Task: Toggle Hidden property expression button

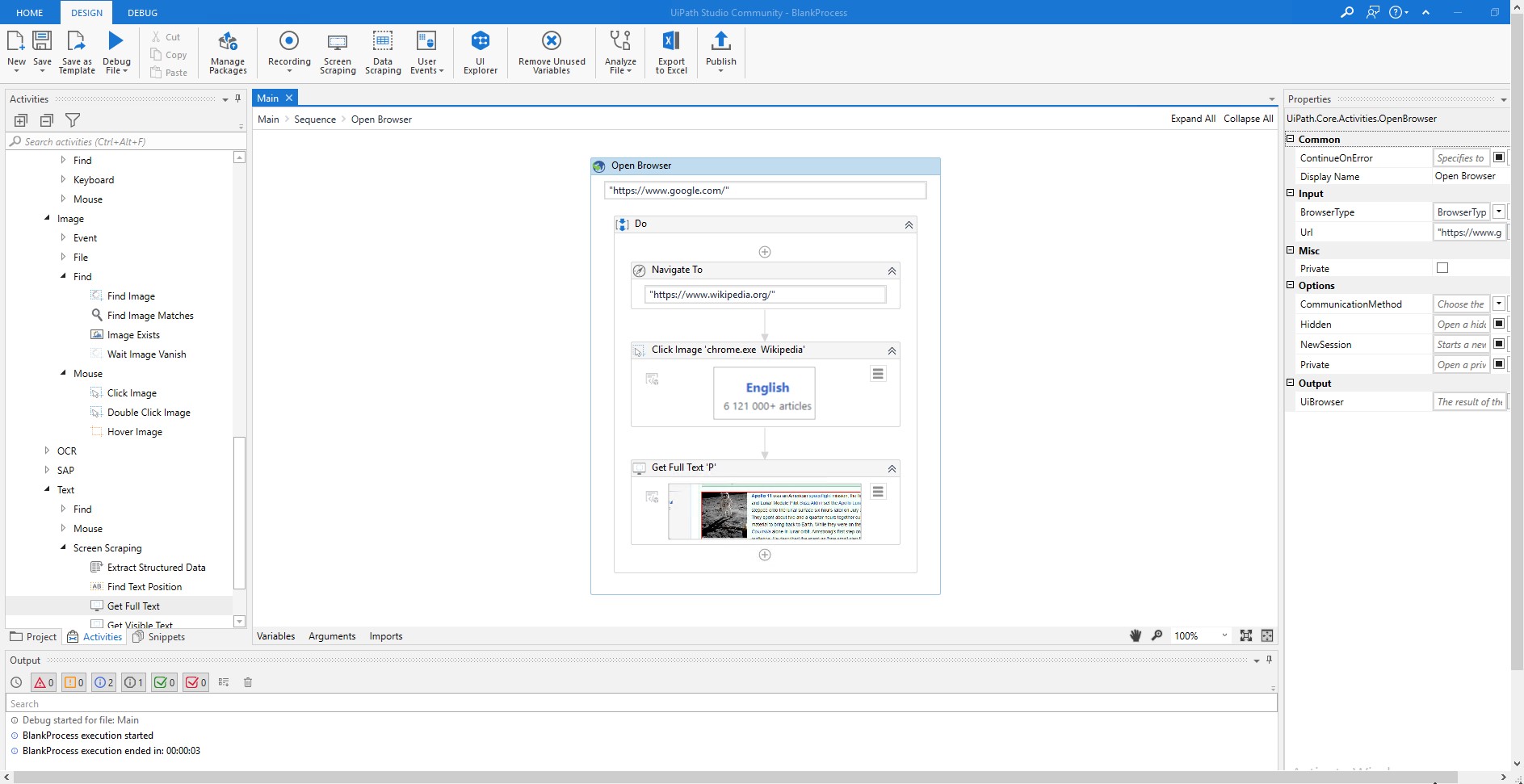Action: [x=1499, y=324]
